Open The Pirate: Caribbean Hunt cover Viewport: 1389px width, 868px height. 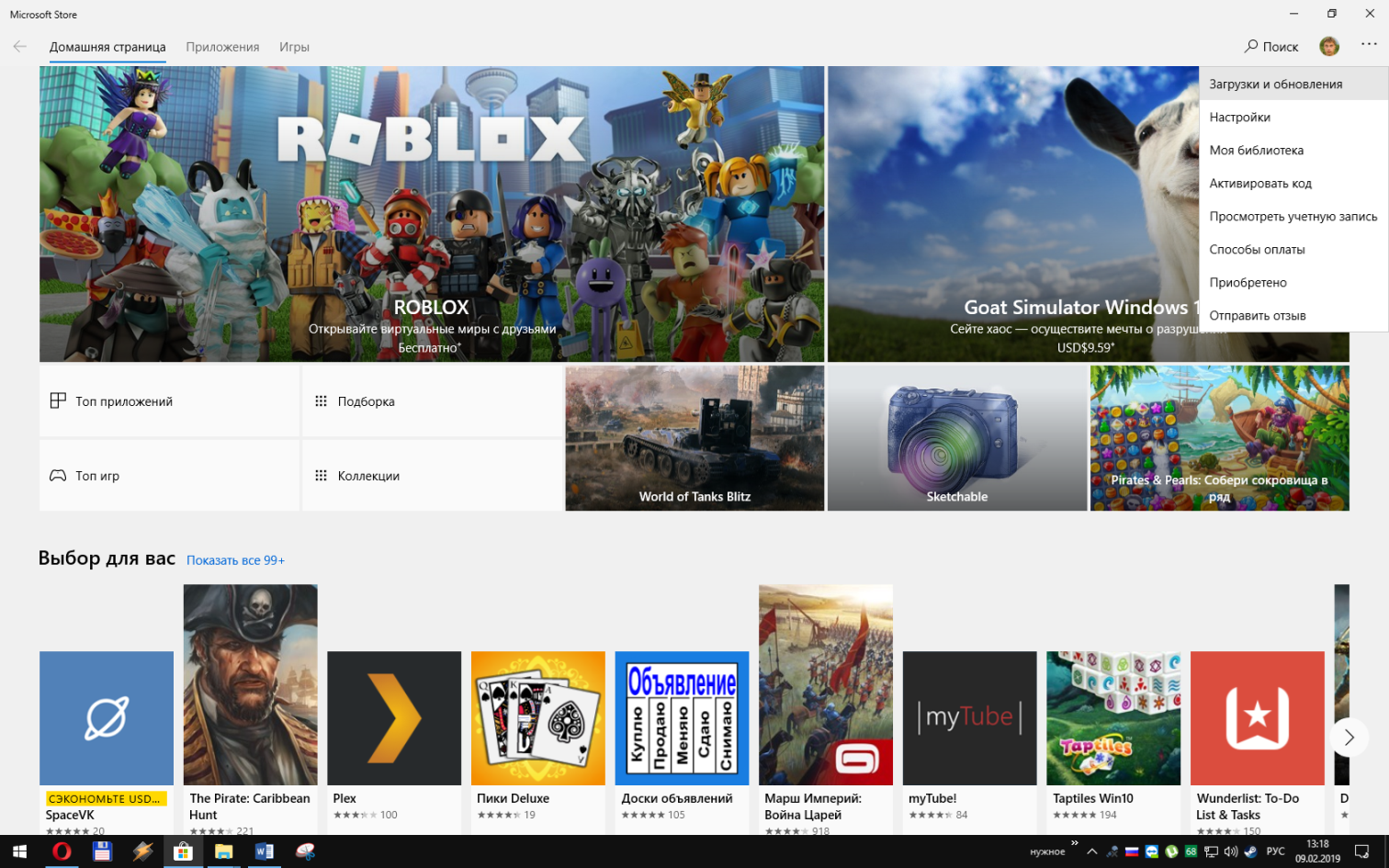(x=250, y=685)
